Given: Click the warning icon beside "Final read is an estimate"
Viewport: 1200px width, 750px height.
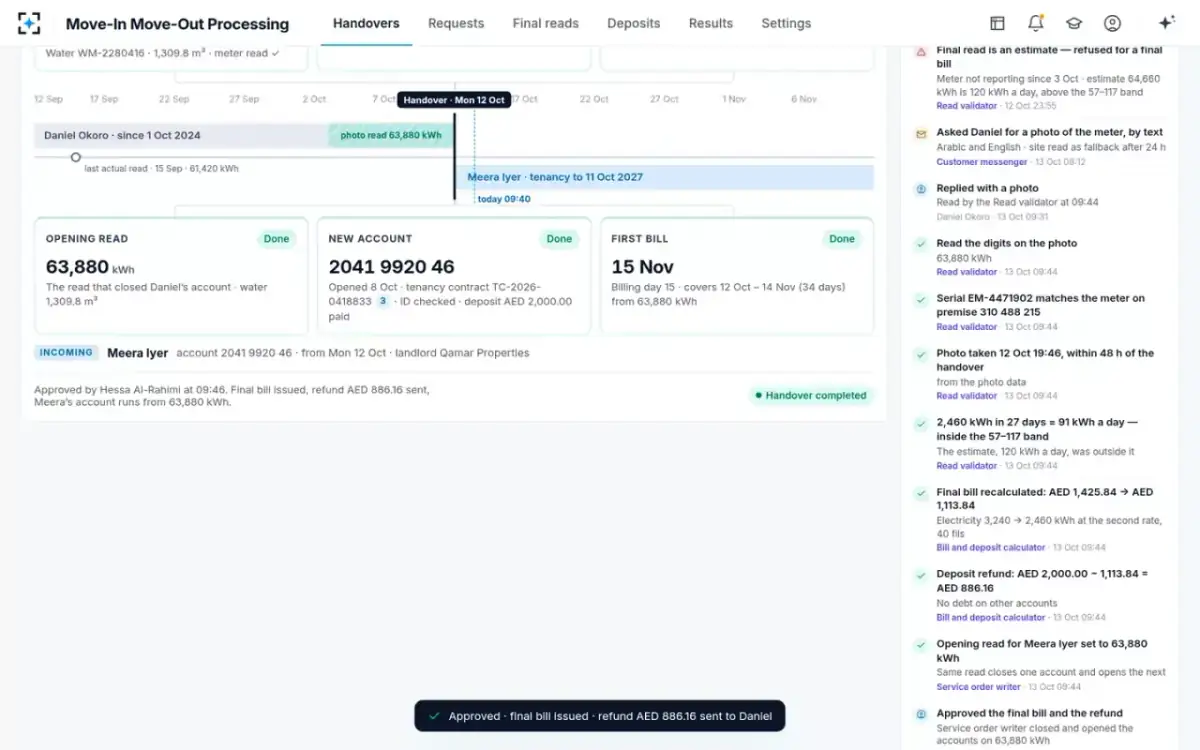Looking at the screenshot, I should (921, 50).
